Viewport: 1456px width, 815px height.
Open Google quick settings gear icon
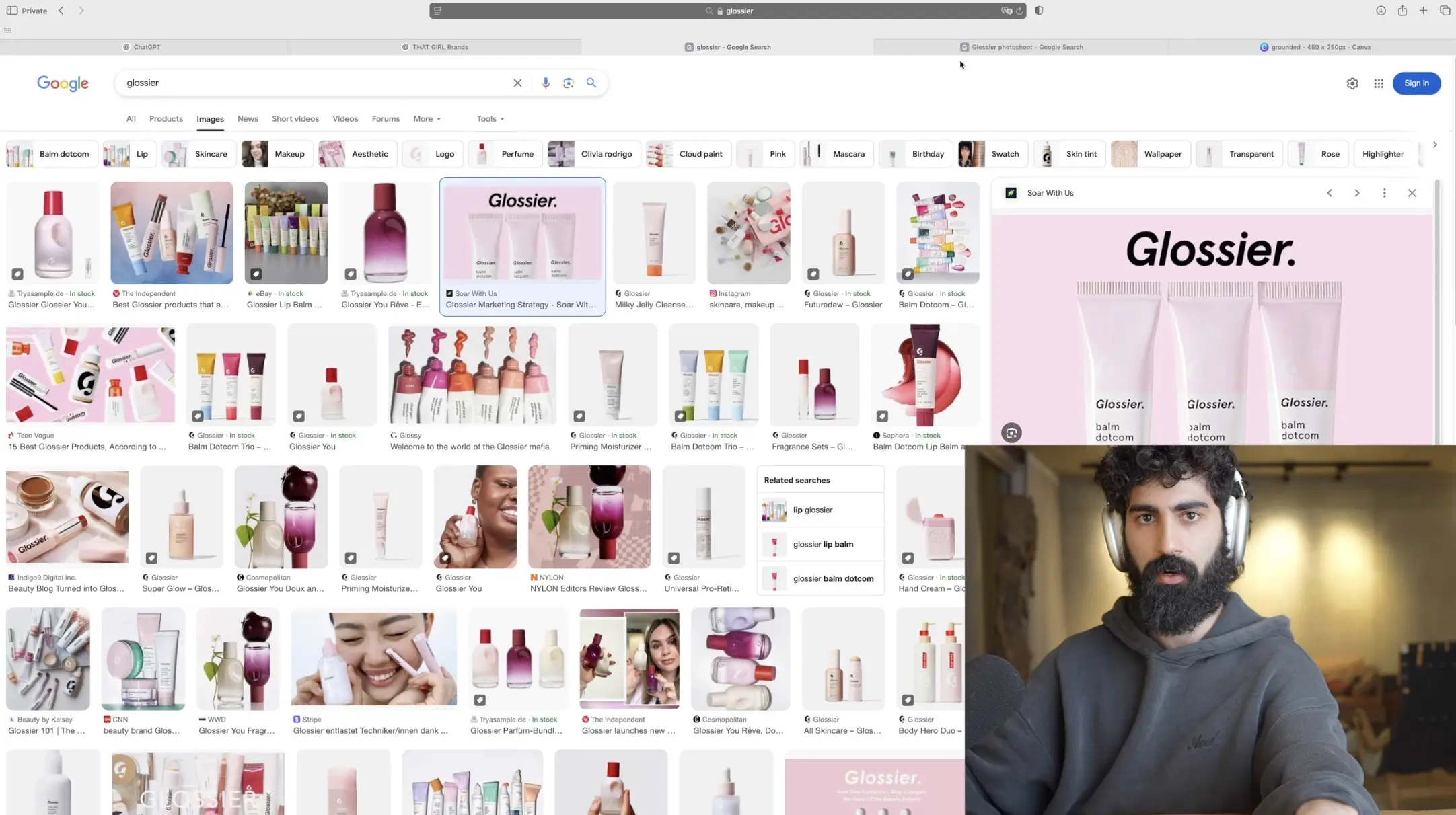click(1352, 83)
